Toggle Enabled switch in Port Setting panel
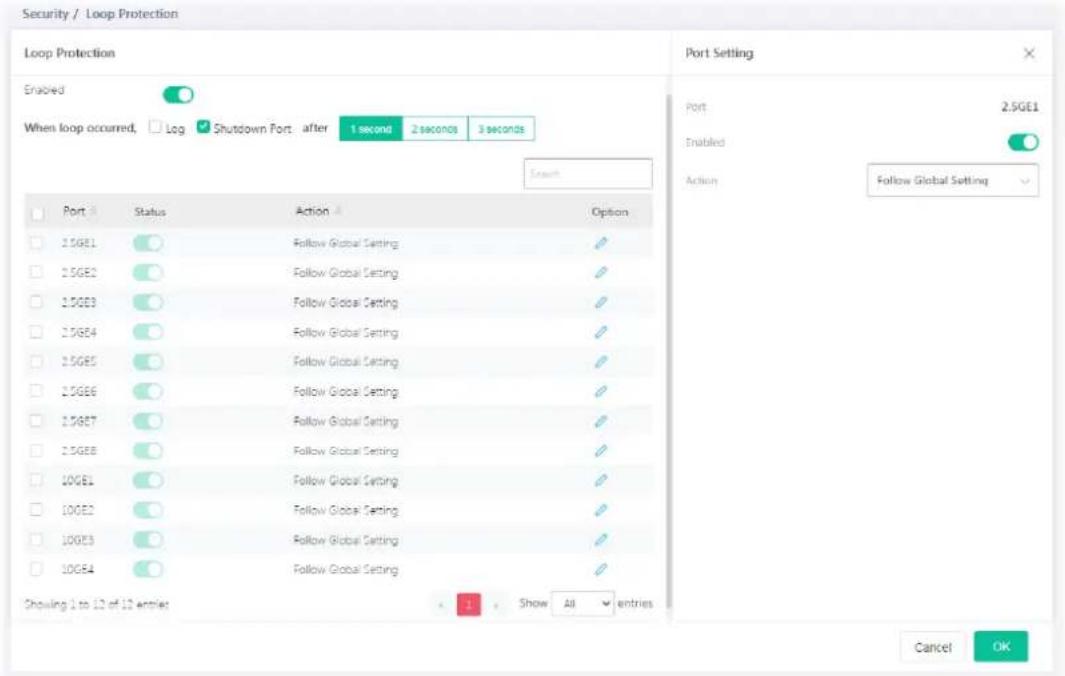 pos(1023,143)
